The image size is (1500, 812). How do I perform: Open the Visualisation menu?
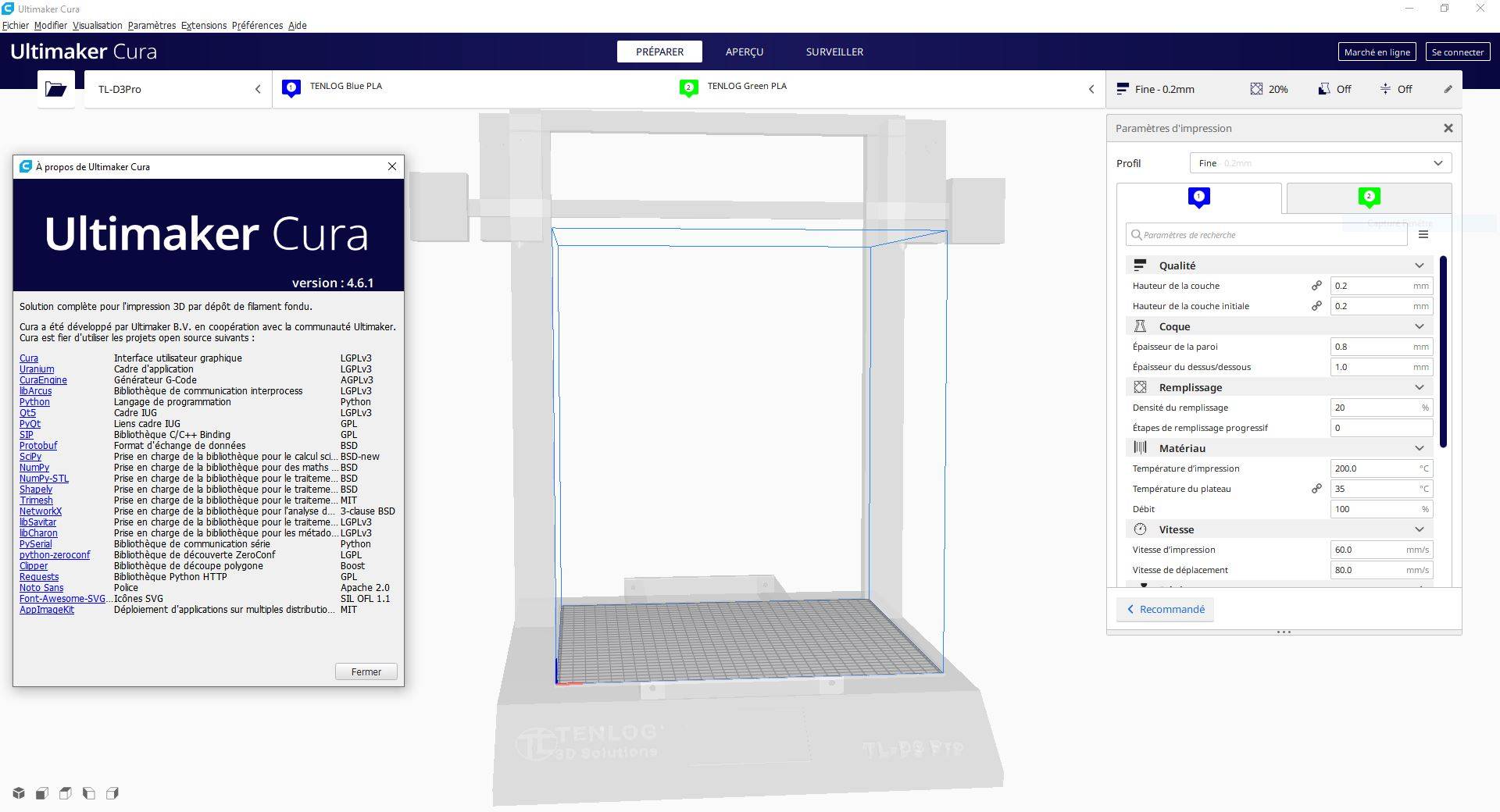(x=98, y=25)
